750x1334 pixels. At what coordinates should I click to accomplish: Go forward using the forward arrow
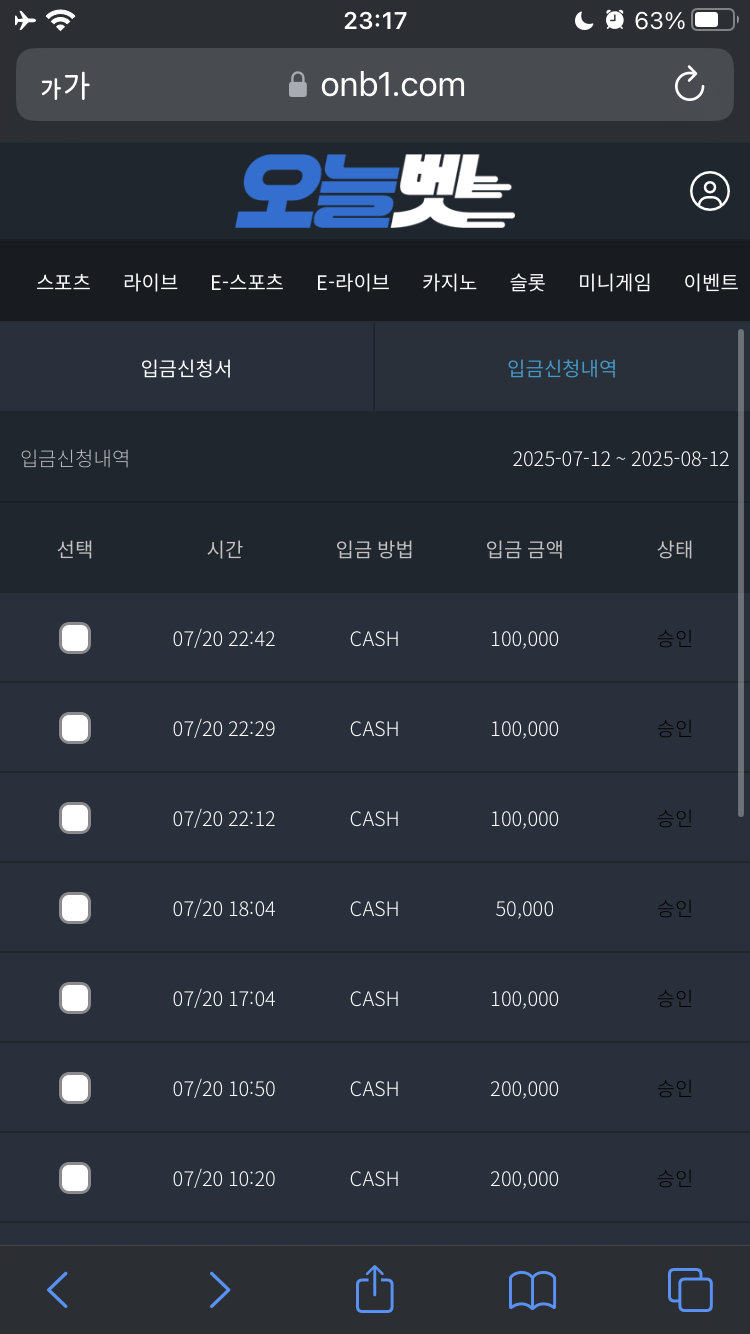(x=219, y=1290)
